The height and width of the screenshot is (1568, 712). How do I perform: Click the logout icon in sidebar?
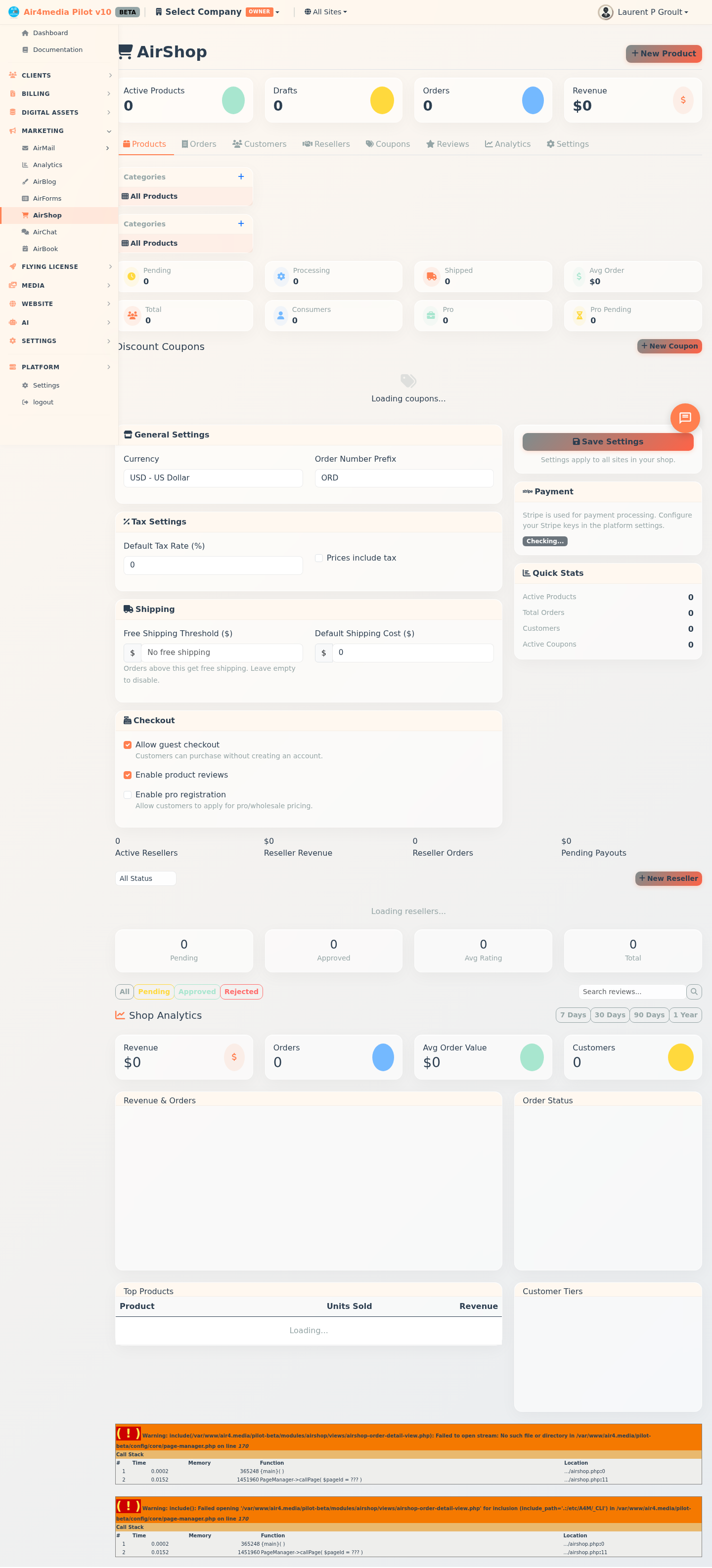pos(25,402)
